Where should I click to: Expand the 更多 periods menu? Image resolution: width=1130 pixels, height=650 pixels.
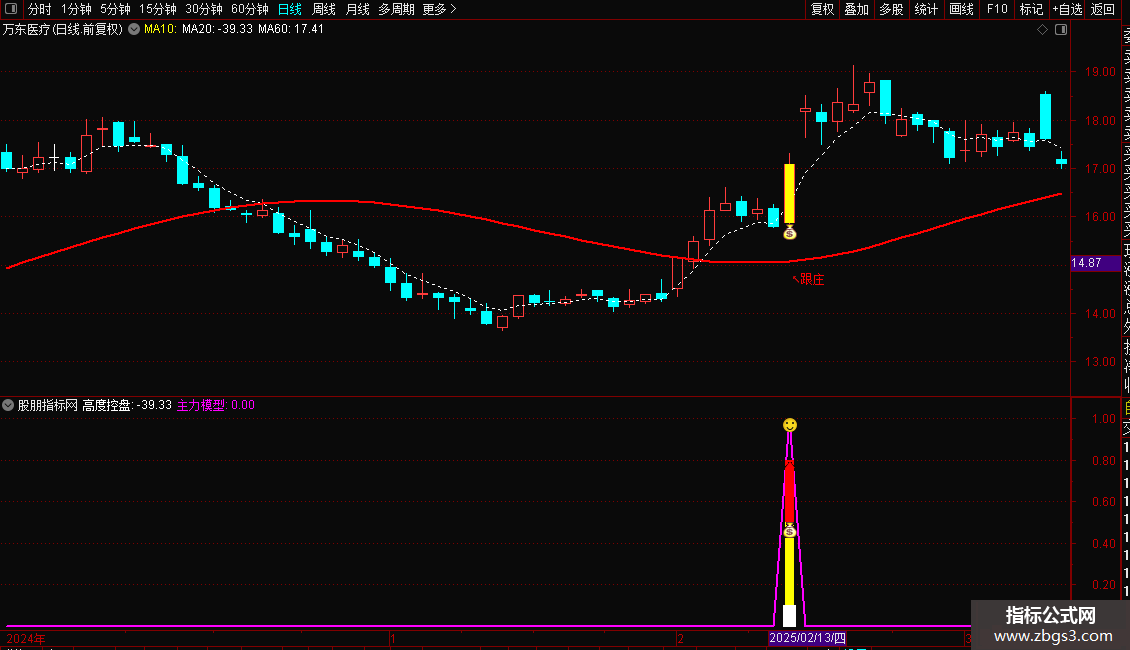[440, 9]
